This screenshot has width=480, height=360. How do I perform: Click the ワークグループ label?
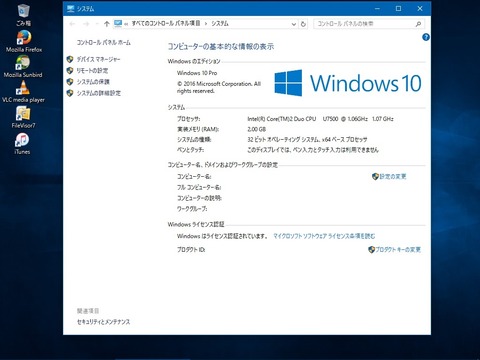click(x=192, y=209)
